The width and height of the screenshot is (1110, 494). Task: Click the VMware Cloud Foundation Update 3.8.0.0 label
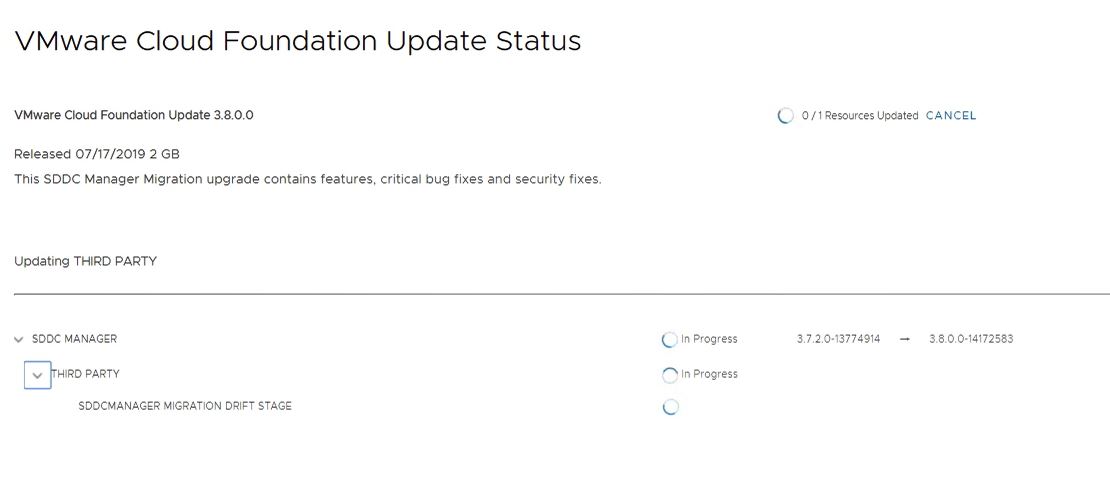pyautogui.click(x=134, y=115)
